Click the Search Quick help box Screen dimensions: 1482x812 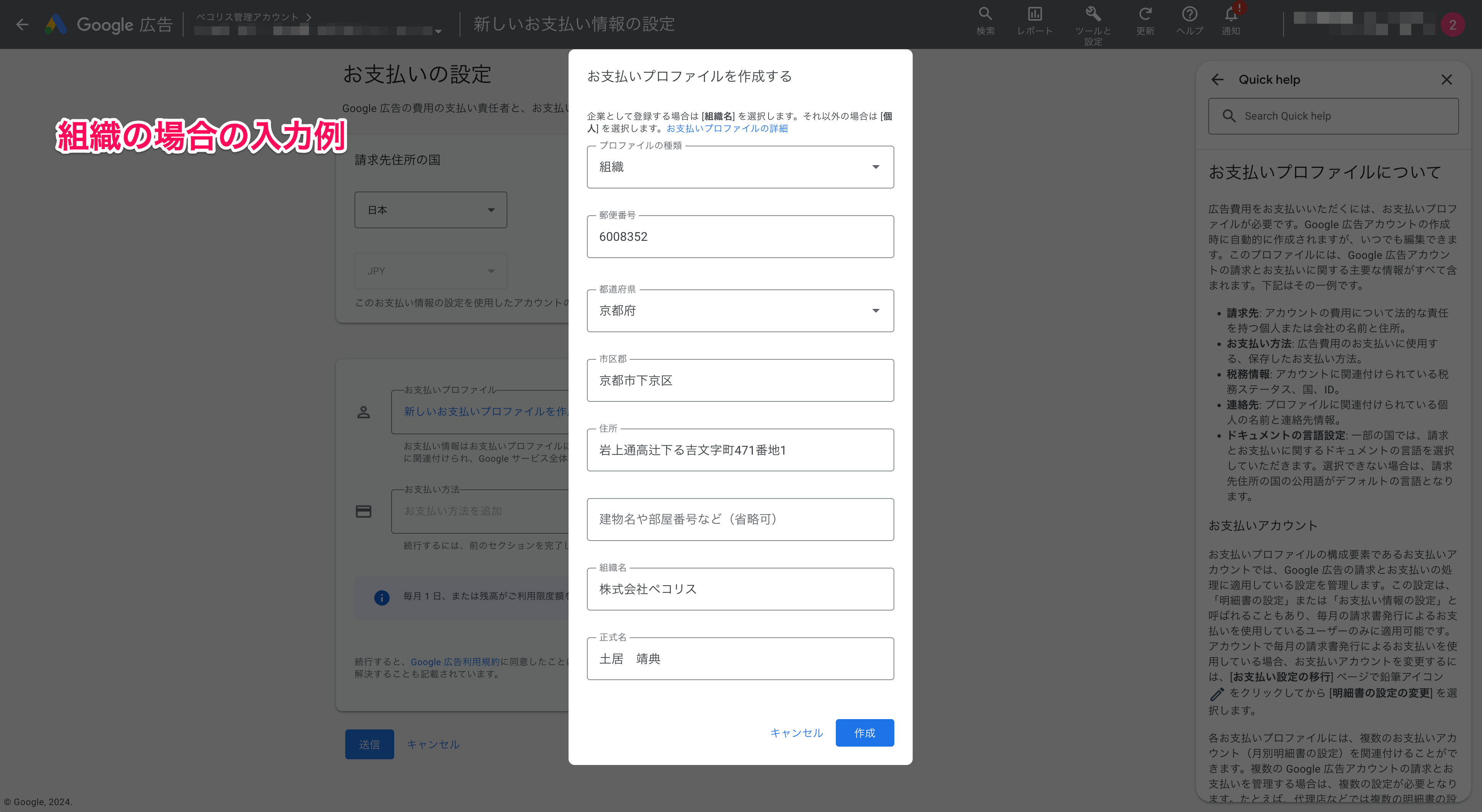(x=1333, y=116)
